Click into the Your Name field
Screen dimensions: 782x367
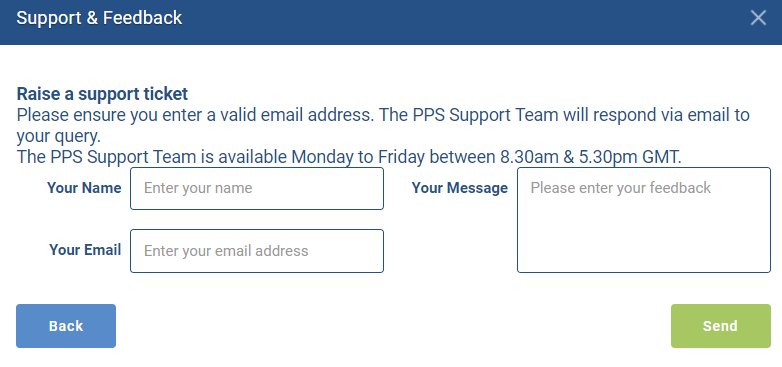(257, 188)
